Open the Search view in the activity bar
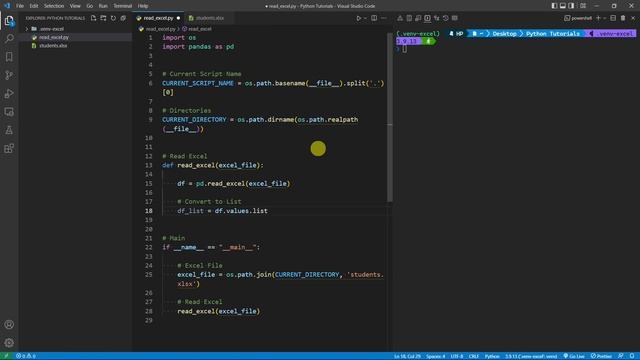Screen dimensions: 640x360 pyautogui.click(x=9, y=39)
